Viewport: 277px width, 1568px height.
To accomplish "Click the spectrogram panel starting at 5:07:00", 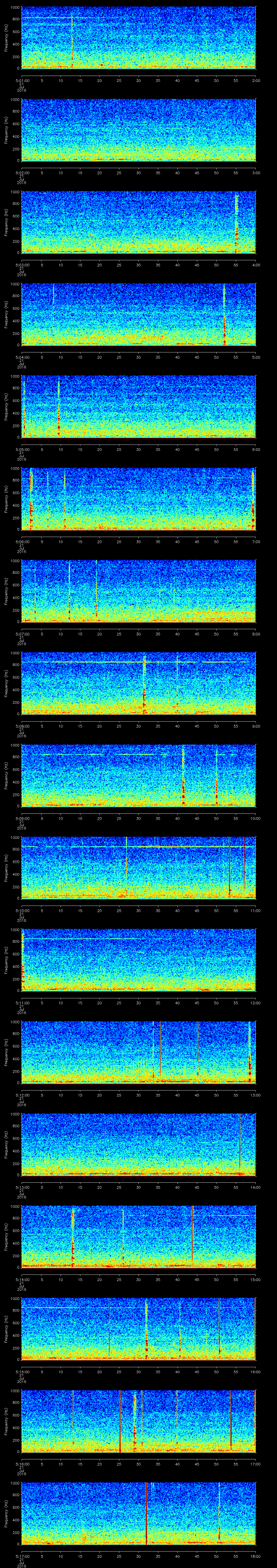I will pos(139,590).
